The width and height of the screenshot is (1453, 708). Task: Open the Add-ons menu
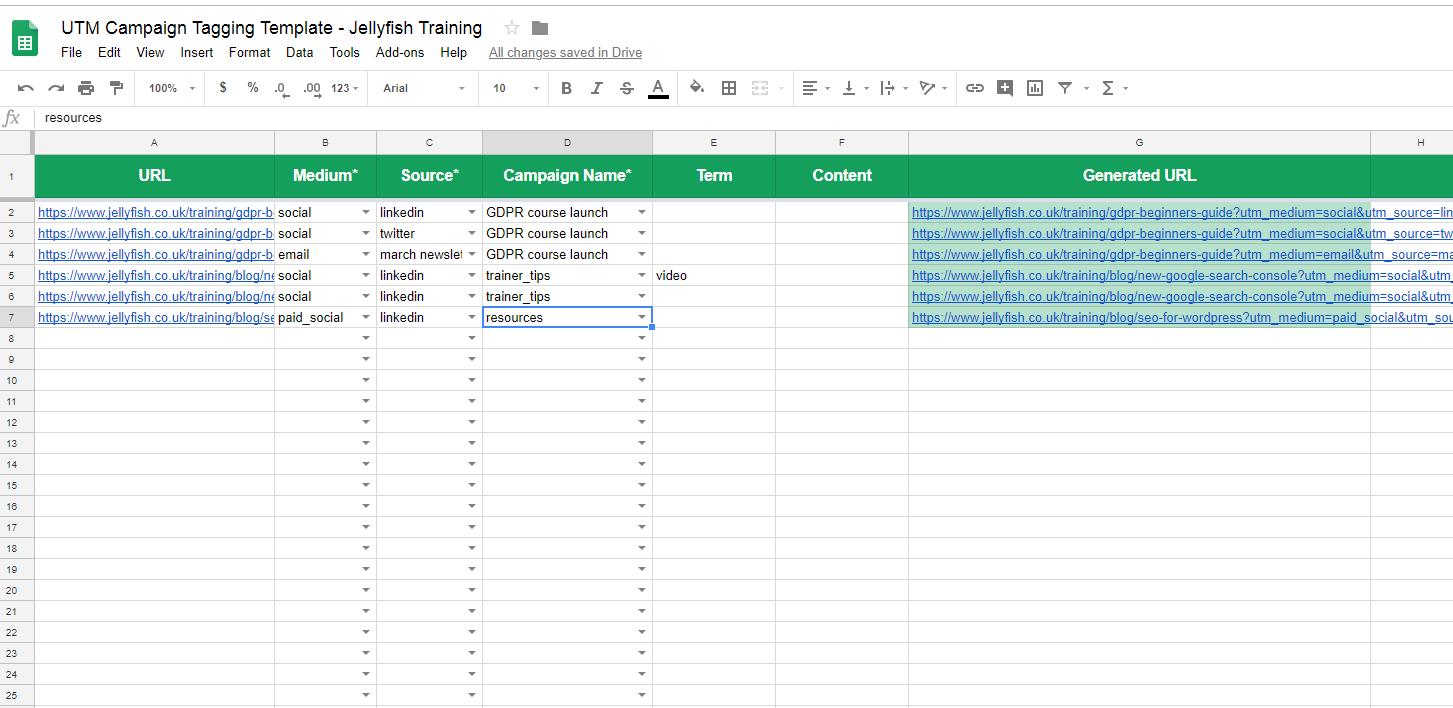pyautogui.click(x=400, y=52)
